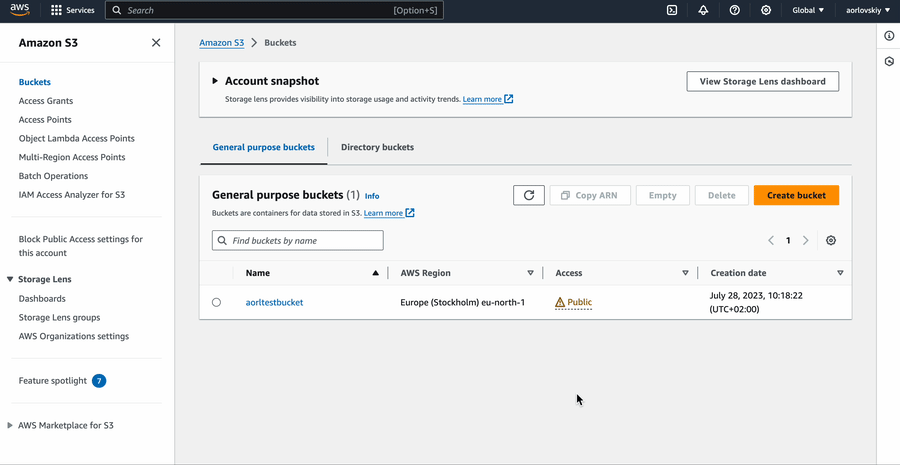
Task: Select the aorltestbucket radio button
Action: pyautogui.click(x=216, y=302)
